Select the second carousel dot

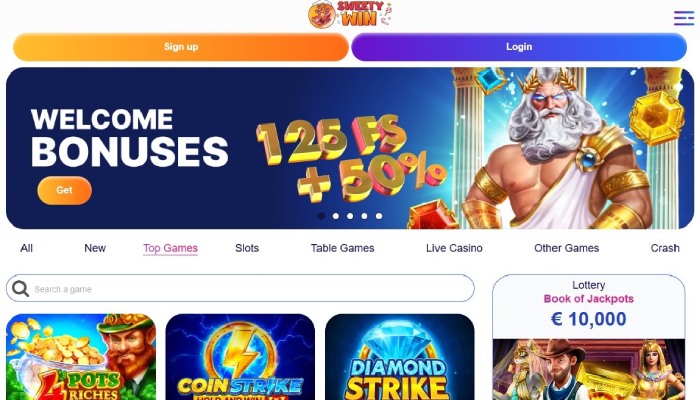pos(336,216)
